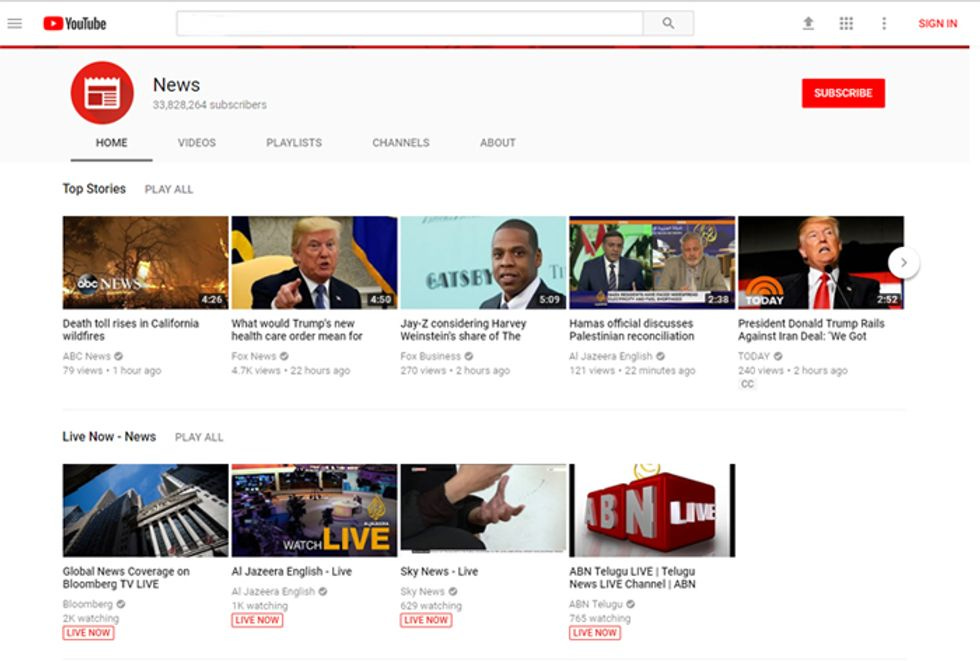The image size is (980, 661).
Task: Open the ABN Telugu channel name
Action: (596, 604)
